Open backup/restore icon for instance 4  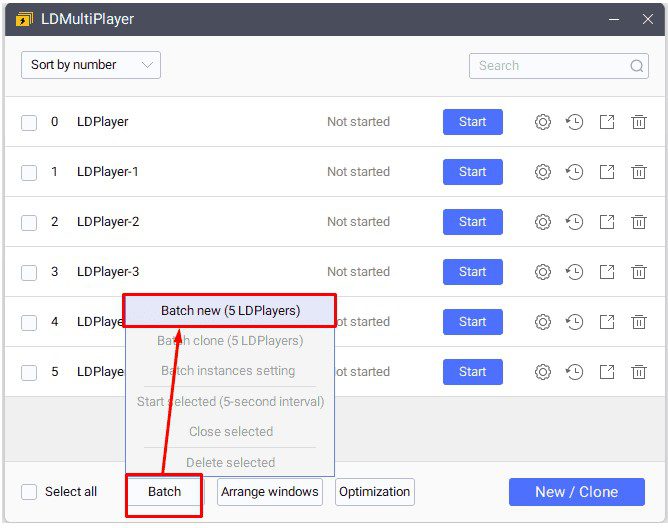coord(574,322)
